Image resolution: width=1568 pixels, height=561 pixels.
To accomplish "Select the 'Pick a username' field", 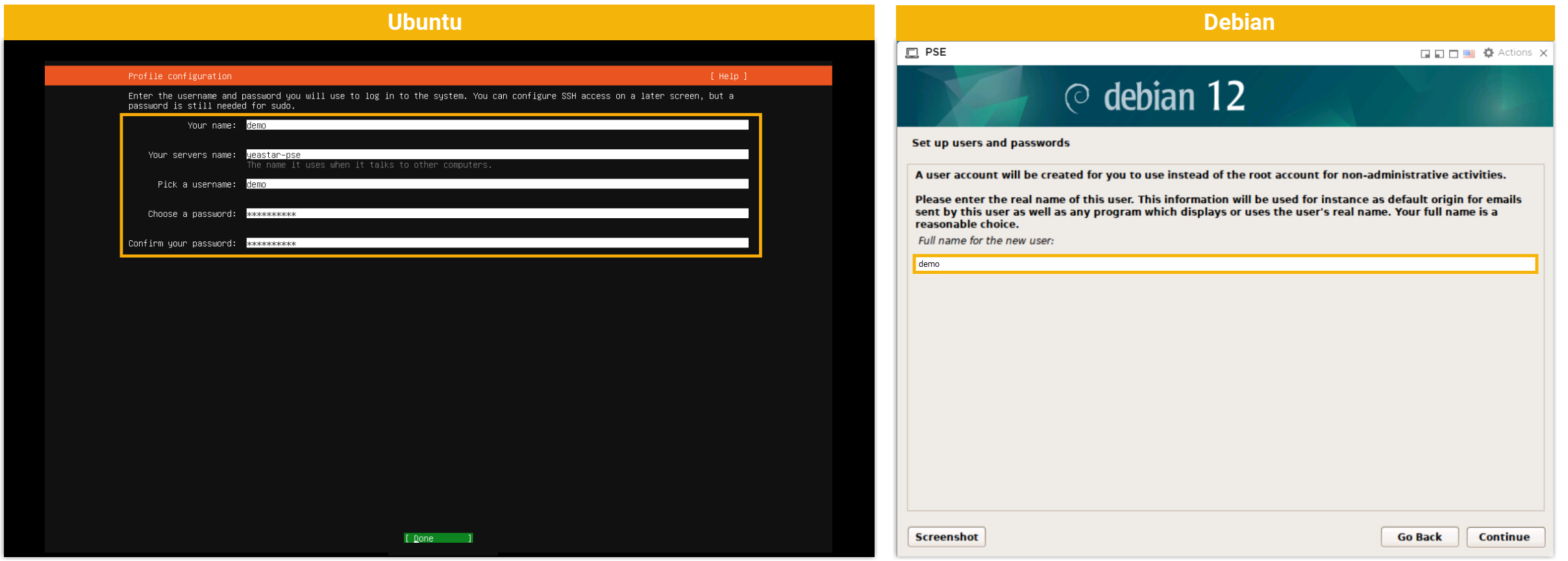I will pyautogui.click(x=497, y=184).
